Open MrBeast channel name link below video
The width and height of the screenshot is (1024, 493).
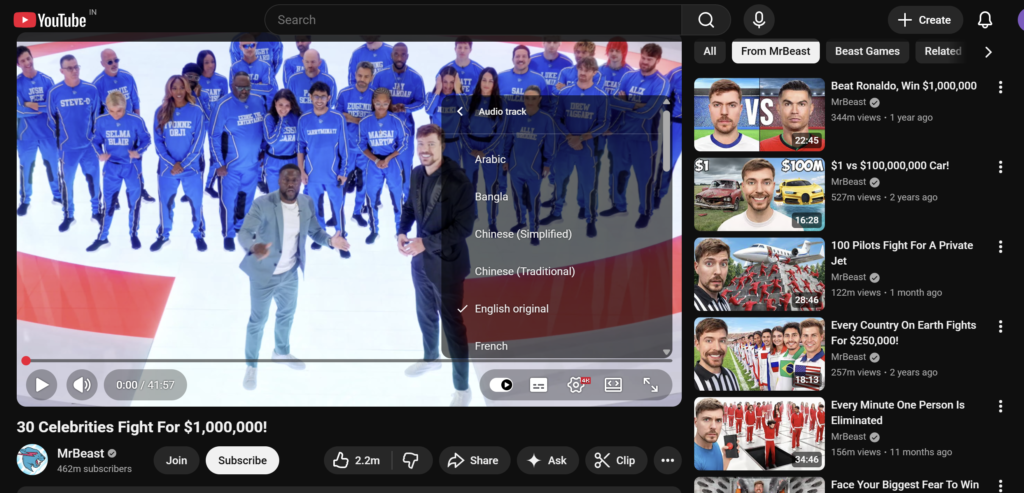tap(80, 453)
